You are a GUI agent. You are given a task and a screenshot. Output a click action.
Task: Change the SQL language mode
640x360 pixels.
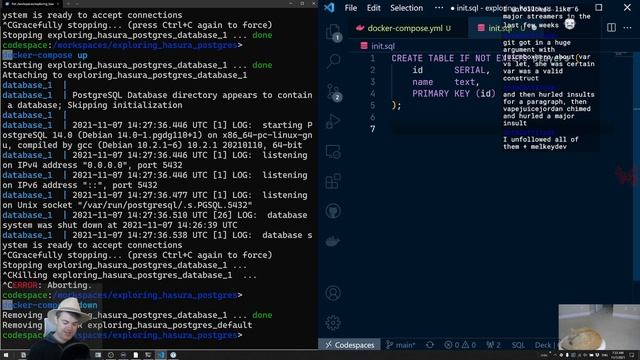pyautogui.click(x=518, y=345)
